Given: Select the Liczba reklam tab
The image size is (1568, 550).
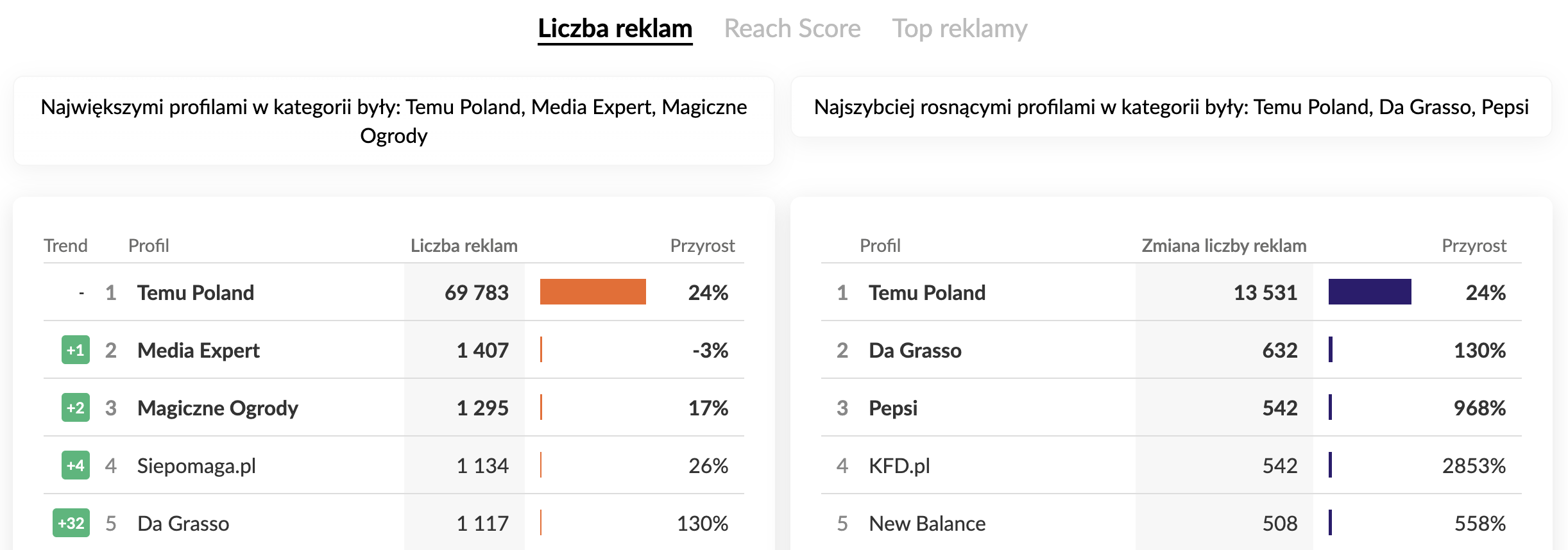Looking at the screenshot, I should coord(615,28).
